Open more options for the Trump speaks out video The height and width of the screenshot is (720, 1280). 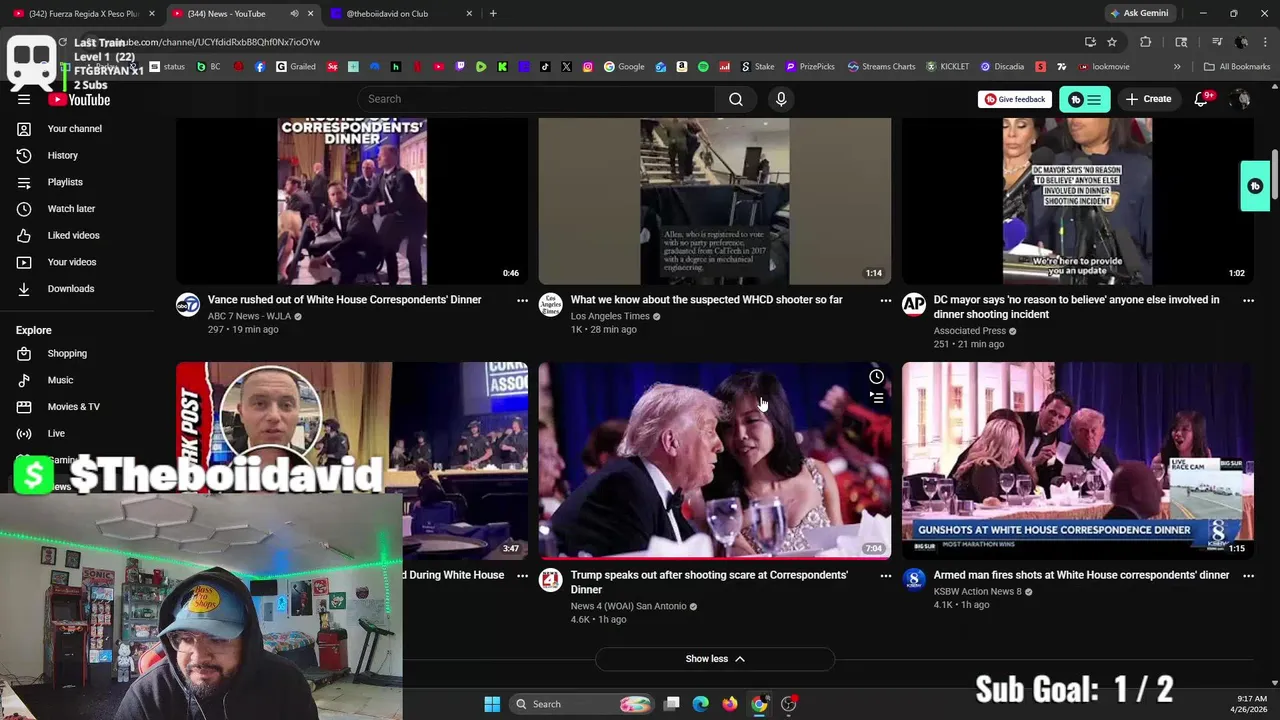click(x=885, y=576)
